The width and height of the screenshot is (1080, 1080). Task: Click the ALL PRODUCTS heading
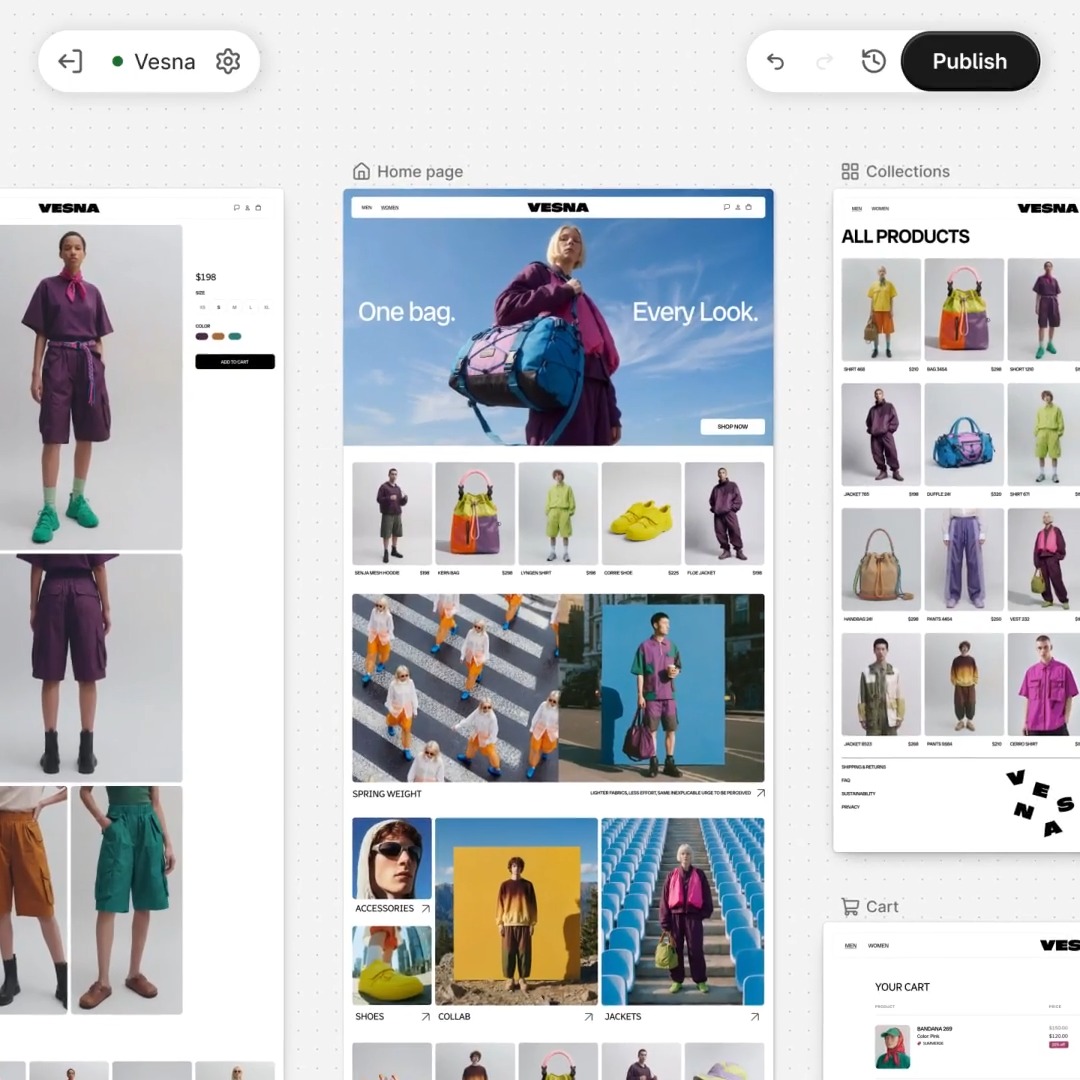coord(905,236)
